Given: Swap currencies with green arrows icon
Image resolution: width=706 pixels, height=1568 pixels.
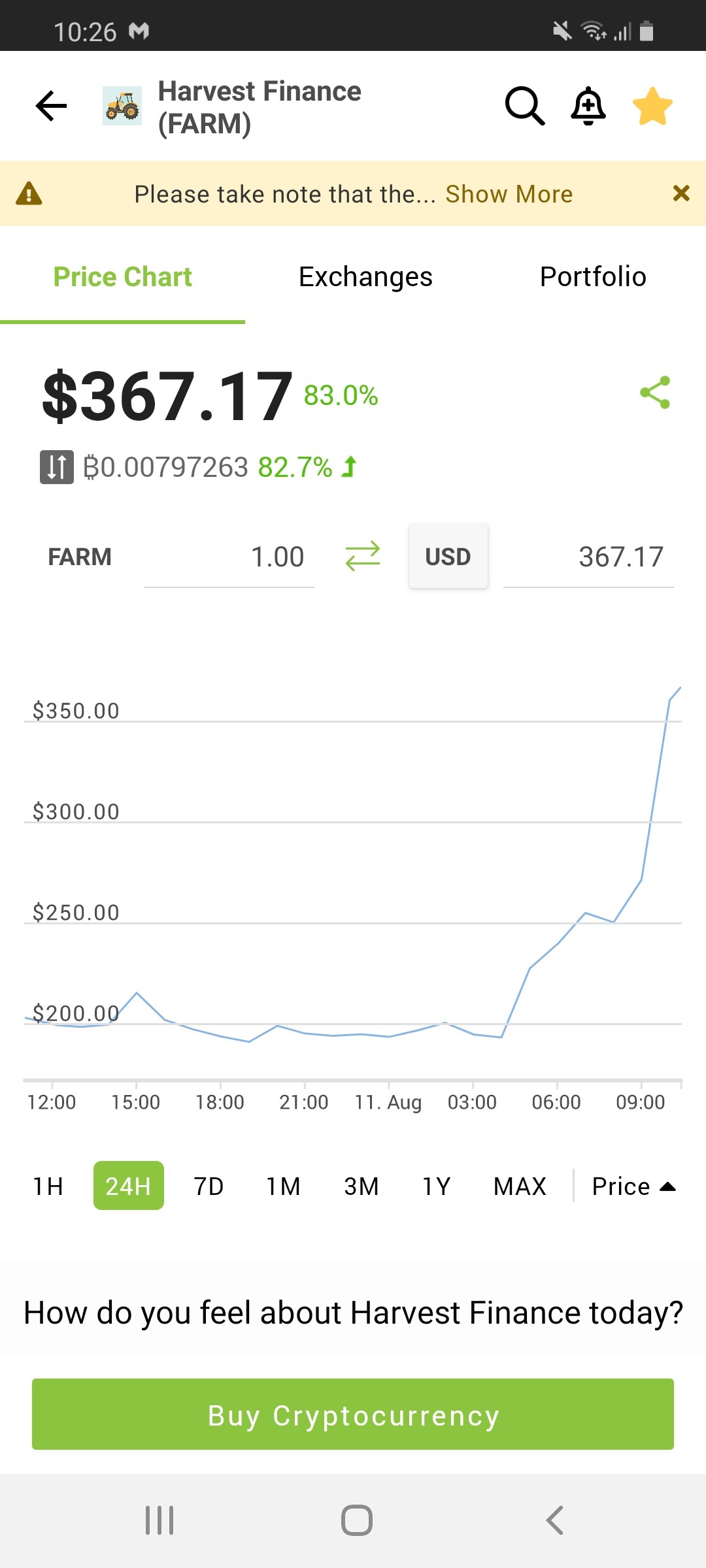Looking at the screenshot, I should coord(362,557).
